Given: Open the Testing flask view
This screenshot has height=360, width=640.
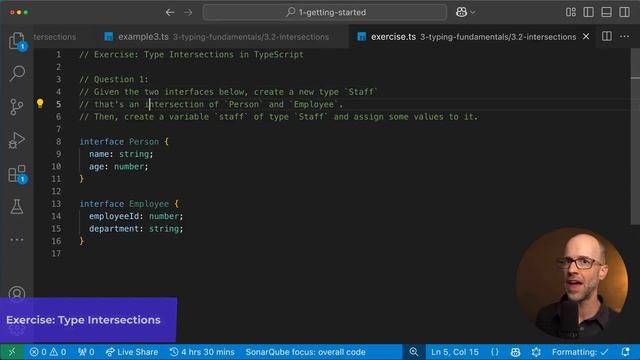Looking at the screenshot, I should 17,207.
